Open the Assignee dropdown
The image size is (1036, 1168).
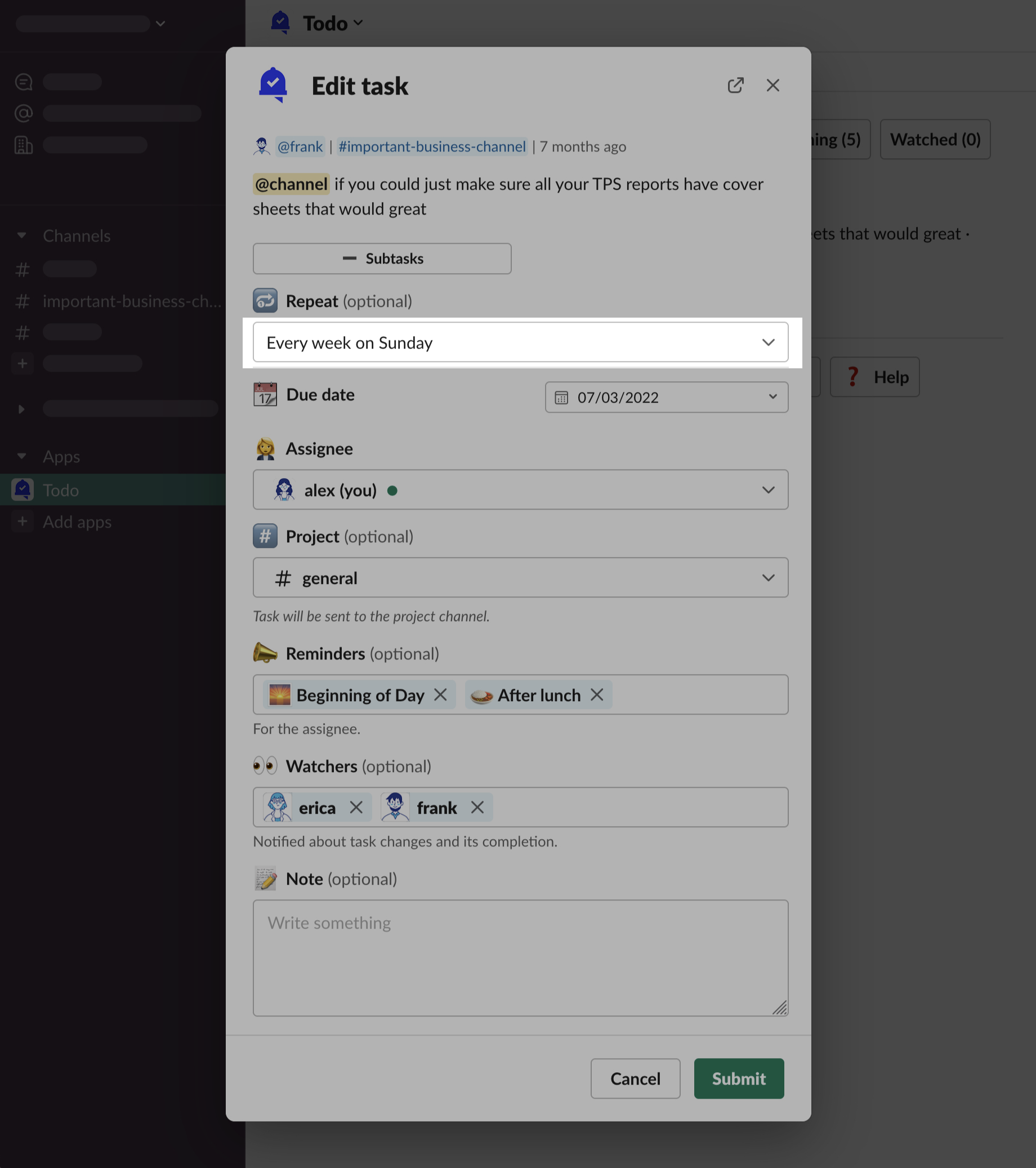[x=520, y=490]
